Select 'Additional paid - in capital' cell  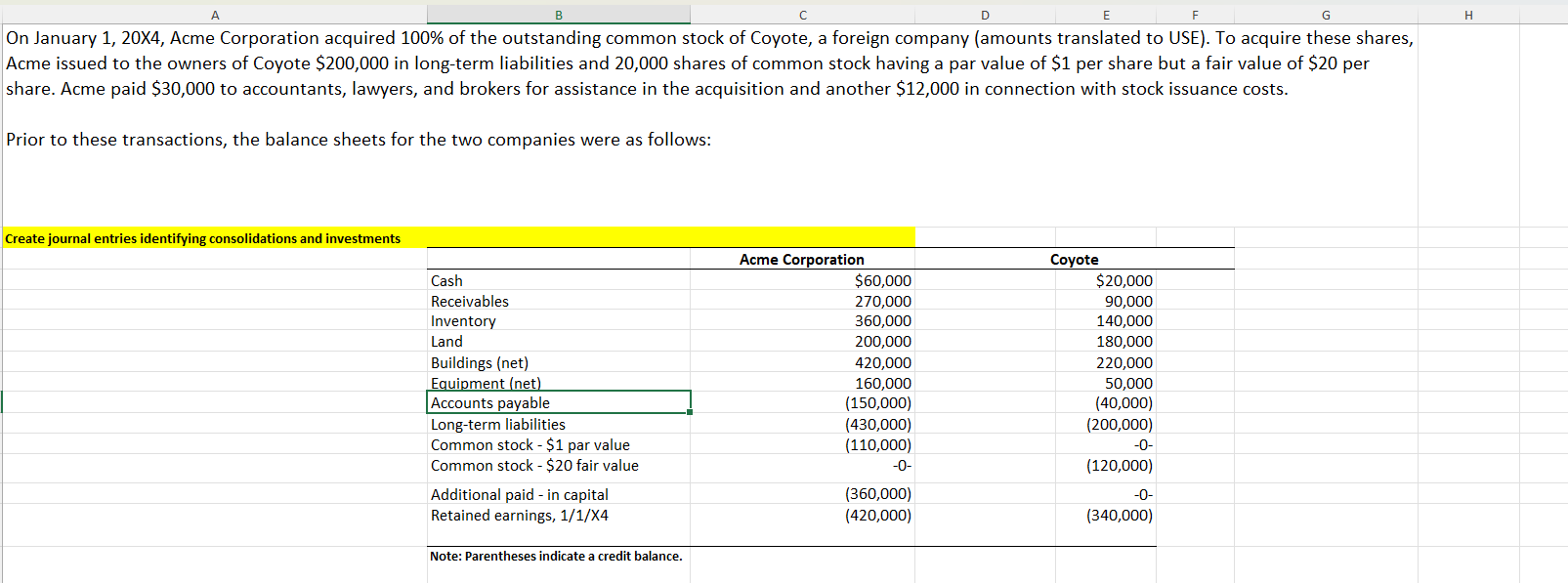559,494
